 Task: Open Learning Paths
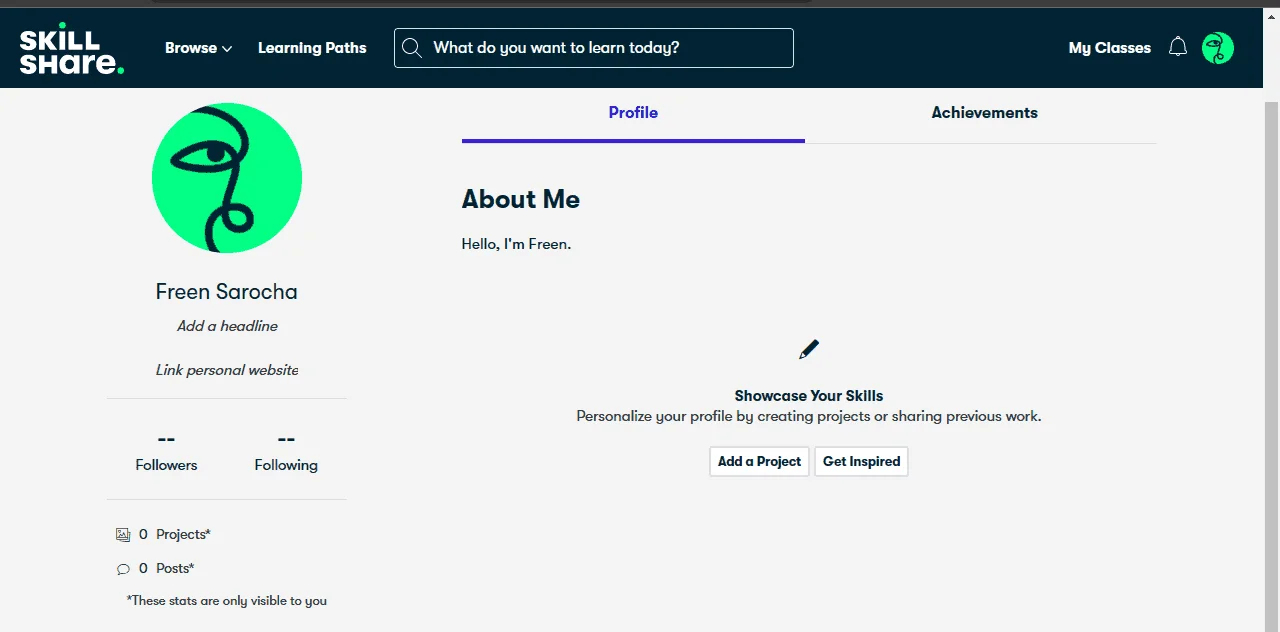312,48
